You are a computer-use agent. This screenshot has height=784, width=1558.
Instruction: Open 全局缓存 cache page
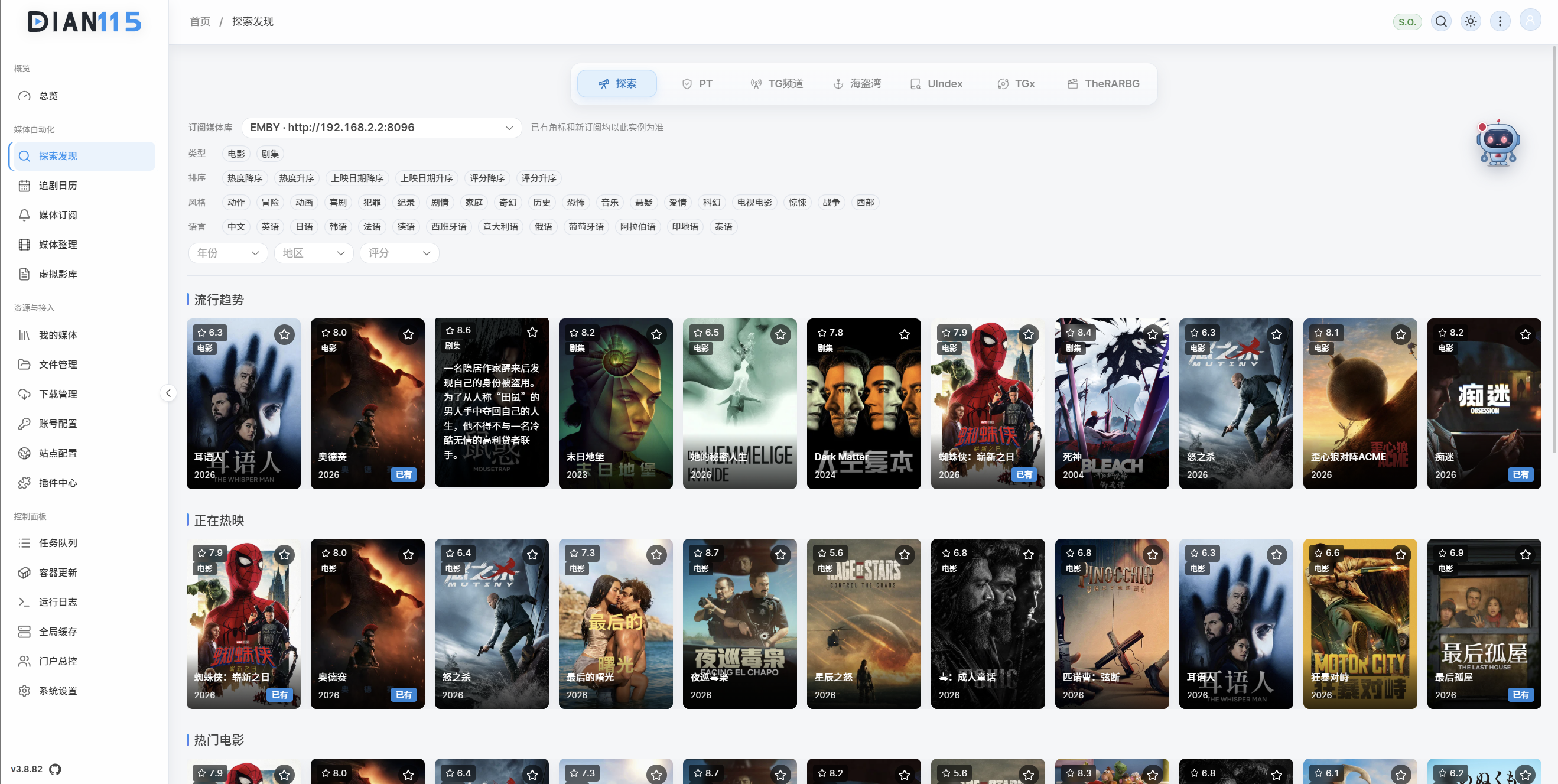[82, 632]
